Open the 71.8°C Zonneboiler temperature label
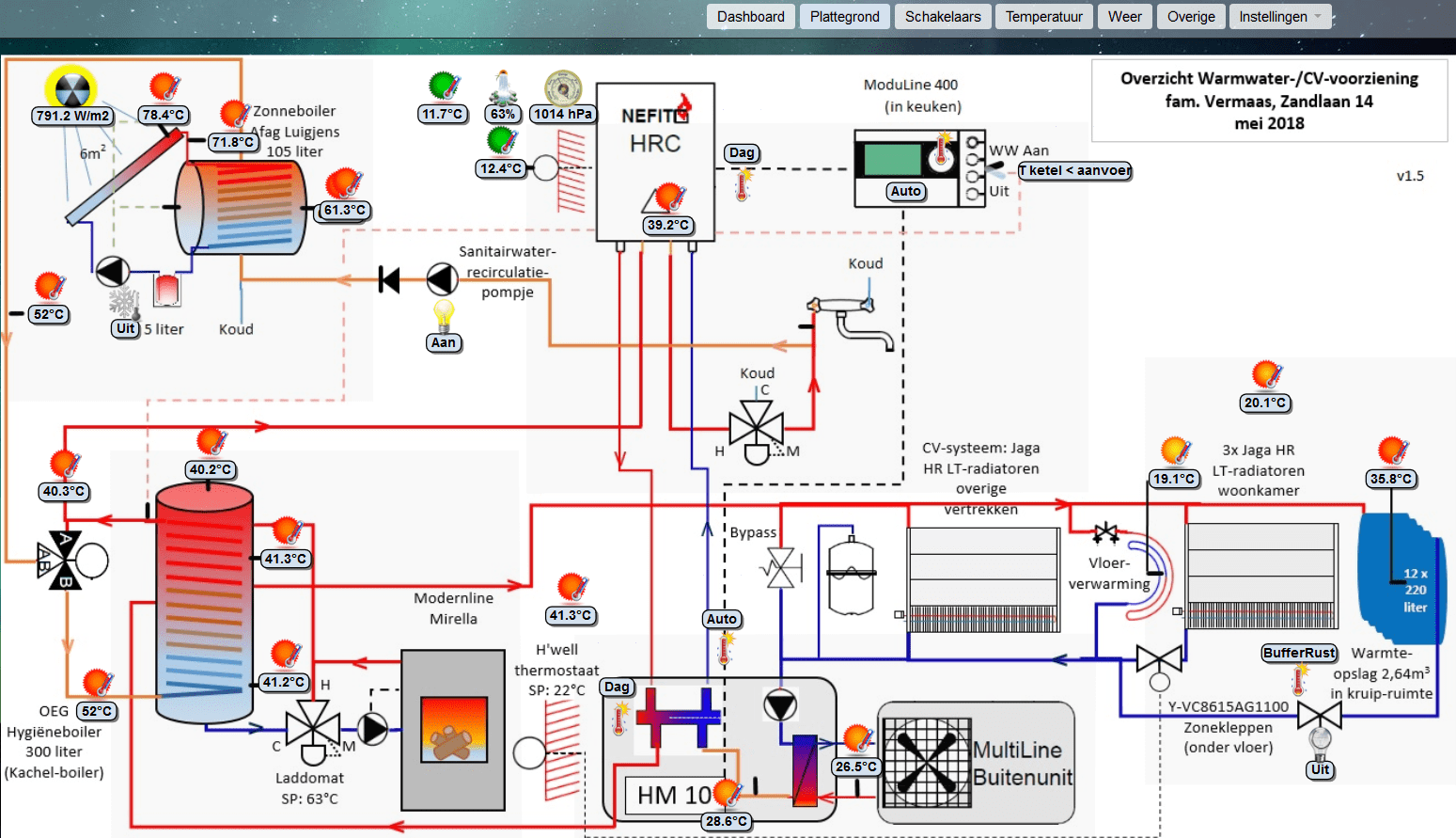This screenshot has height=838, width=1456. coord(233,142)
